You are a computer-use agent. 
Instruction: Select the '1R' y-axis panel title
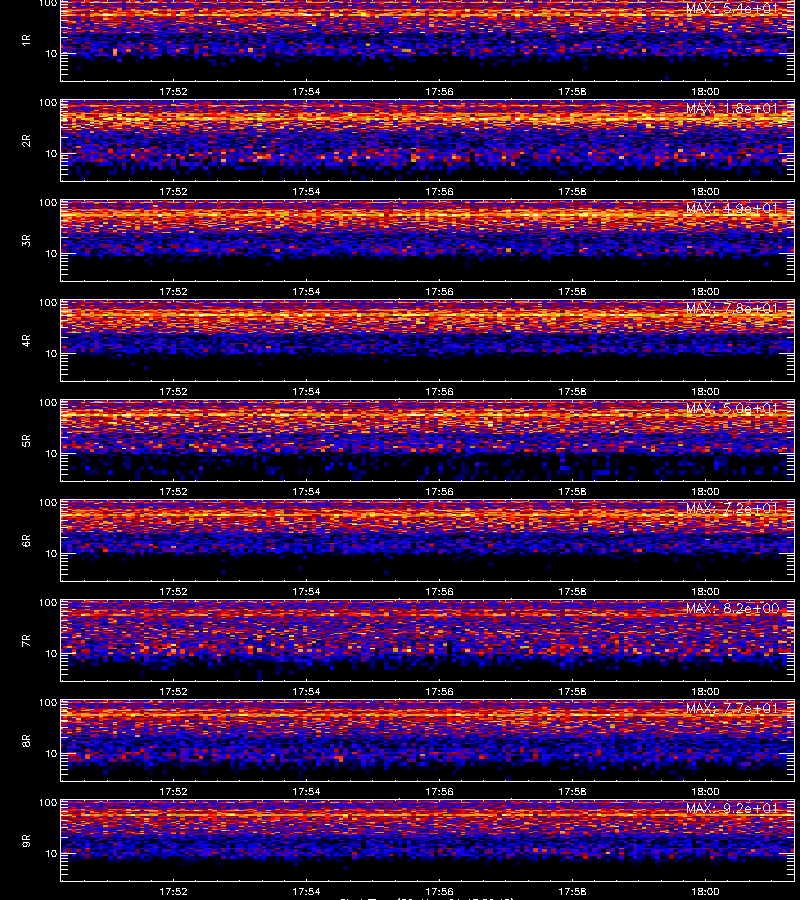[x=26, y=40]
